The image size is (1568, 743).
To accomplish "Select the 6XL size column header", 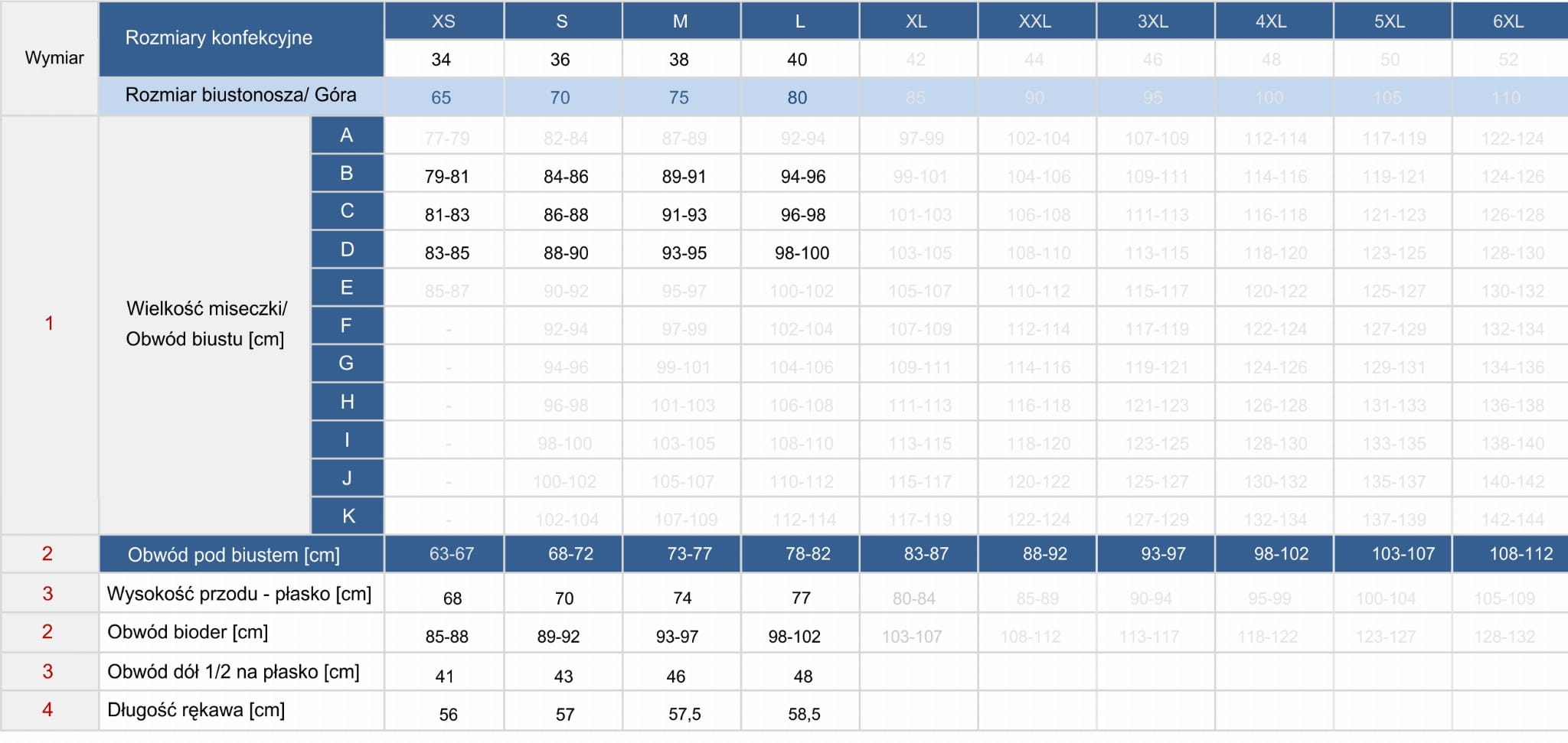I will pyautogui.click(x=1508, y=21).
